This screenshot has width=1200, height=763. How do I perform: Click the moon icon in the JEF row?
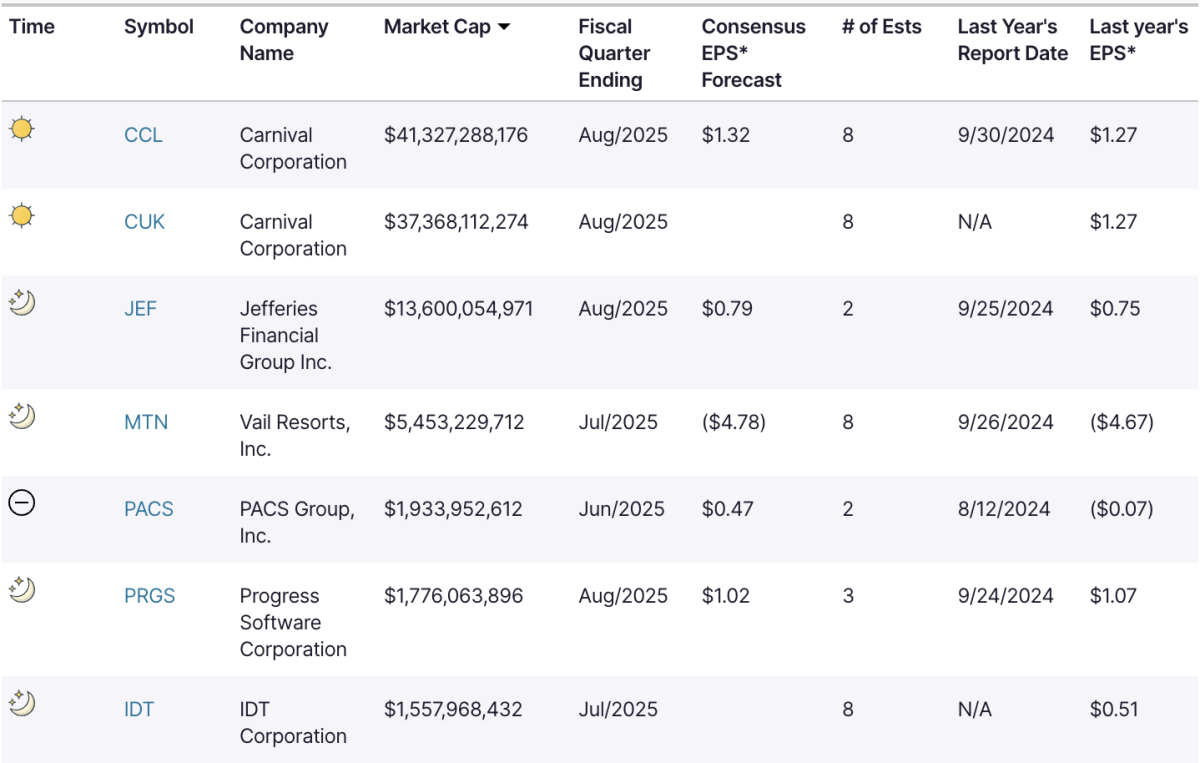[x=22, y=302]
